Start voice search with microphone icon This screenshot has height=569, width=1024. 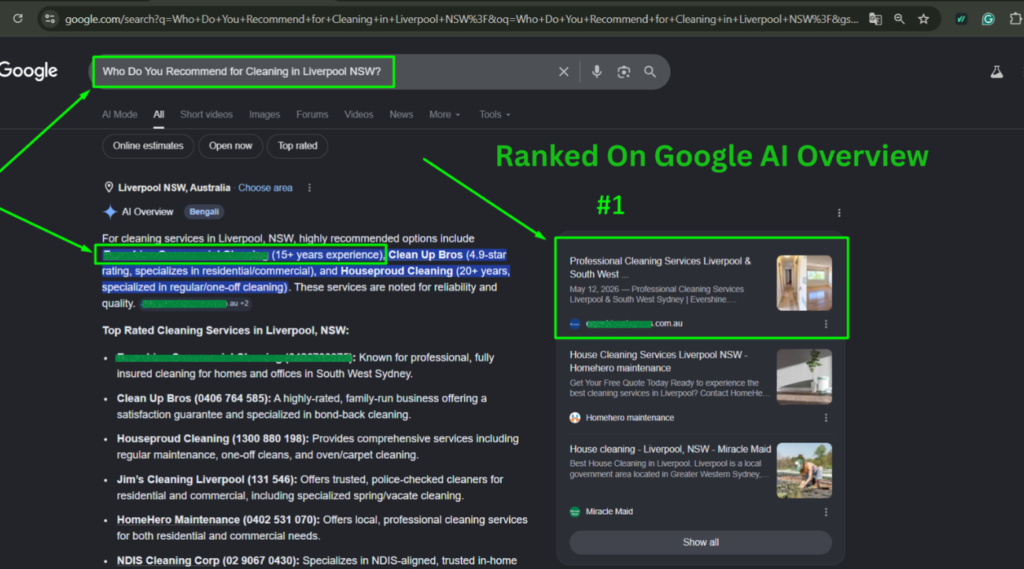pyautogui.click(x=596, y=71)
